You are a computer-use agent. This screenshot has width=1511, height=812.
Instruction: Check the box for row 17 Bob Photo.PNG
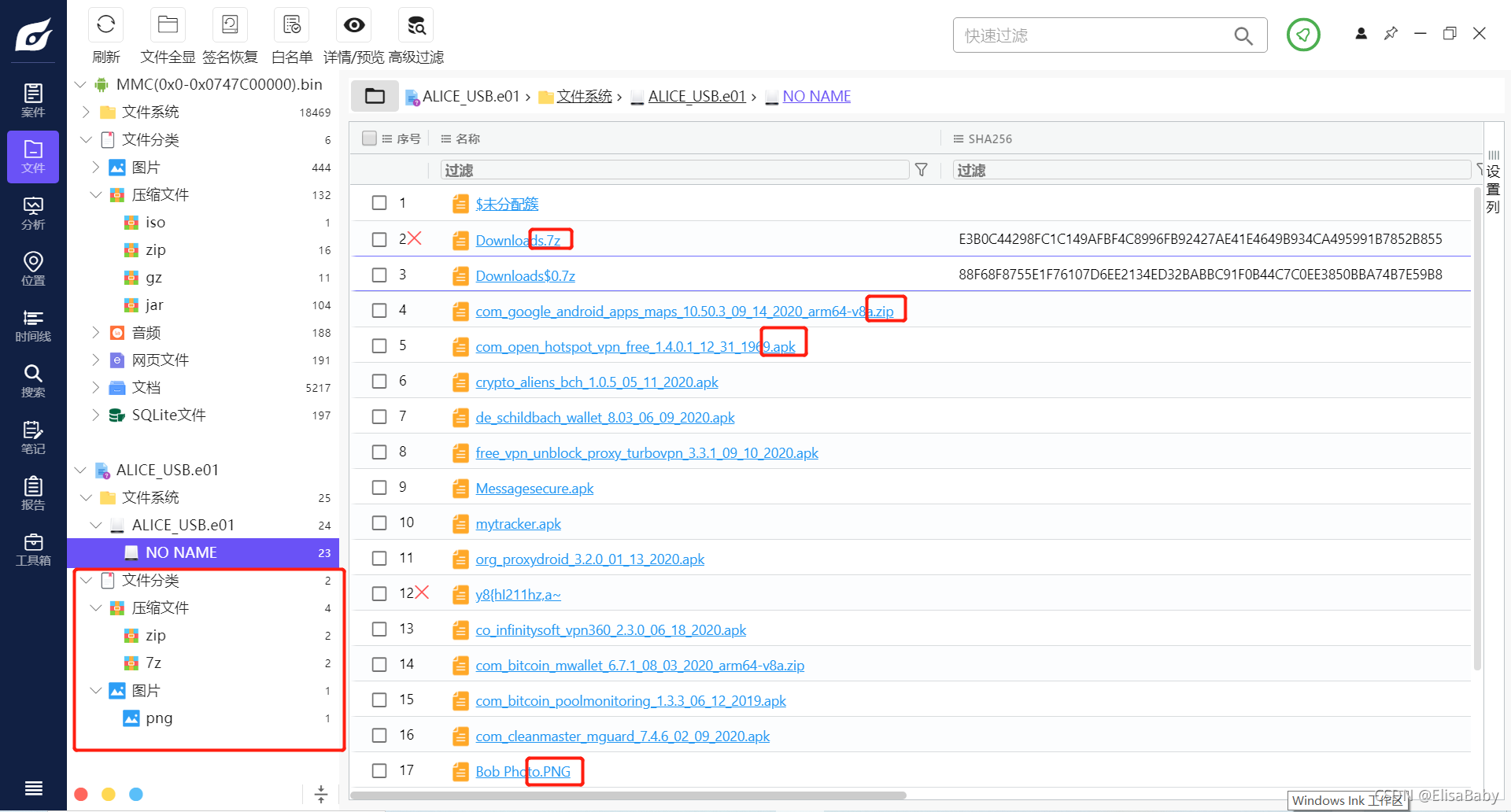[379, 770]
